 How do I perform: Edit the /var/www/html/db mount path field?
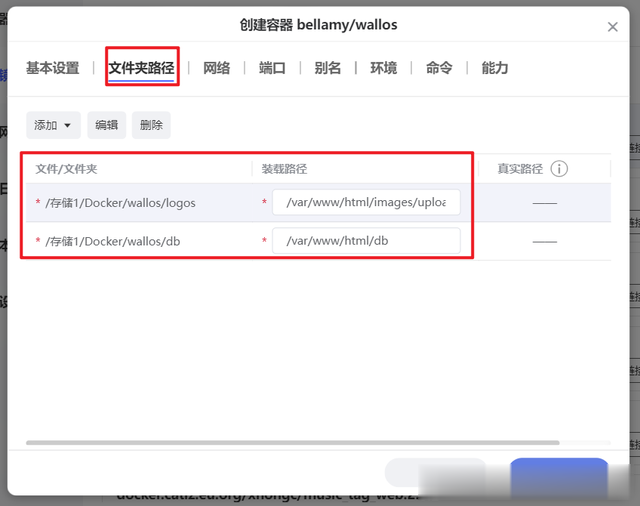tap(366, 241)
